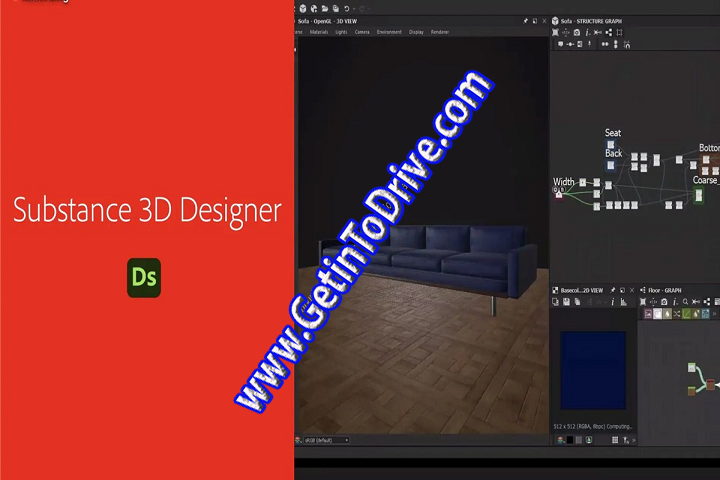Click the pan/move icon in Floor graph toolbar

pyautogui.click(x=653, y=302)
